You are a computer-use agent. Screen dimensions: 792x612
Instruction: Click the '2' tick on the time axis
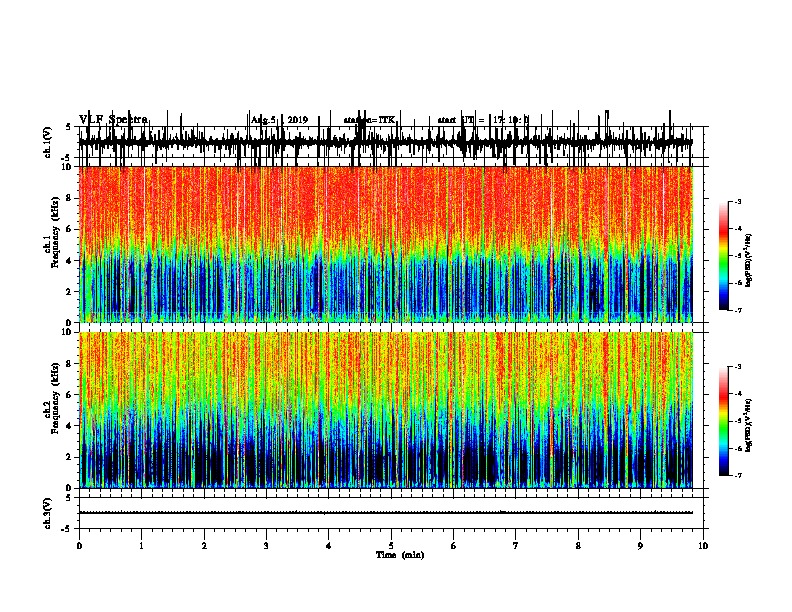204,546
